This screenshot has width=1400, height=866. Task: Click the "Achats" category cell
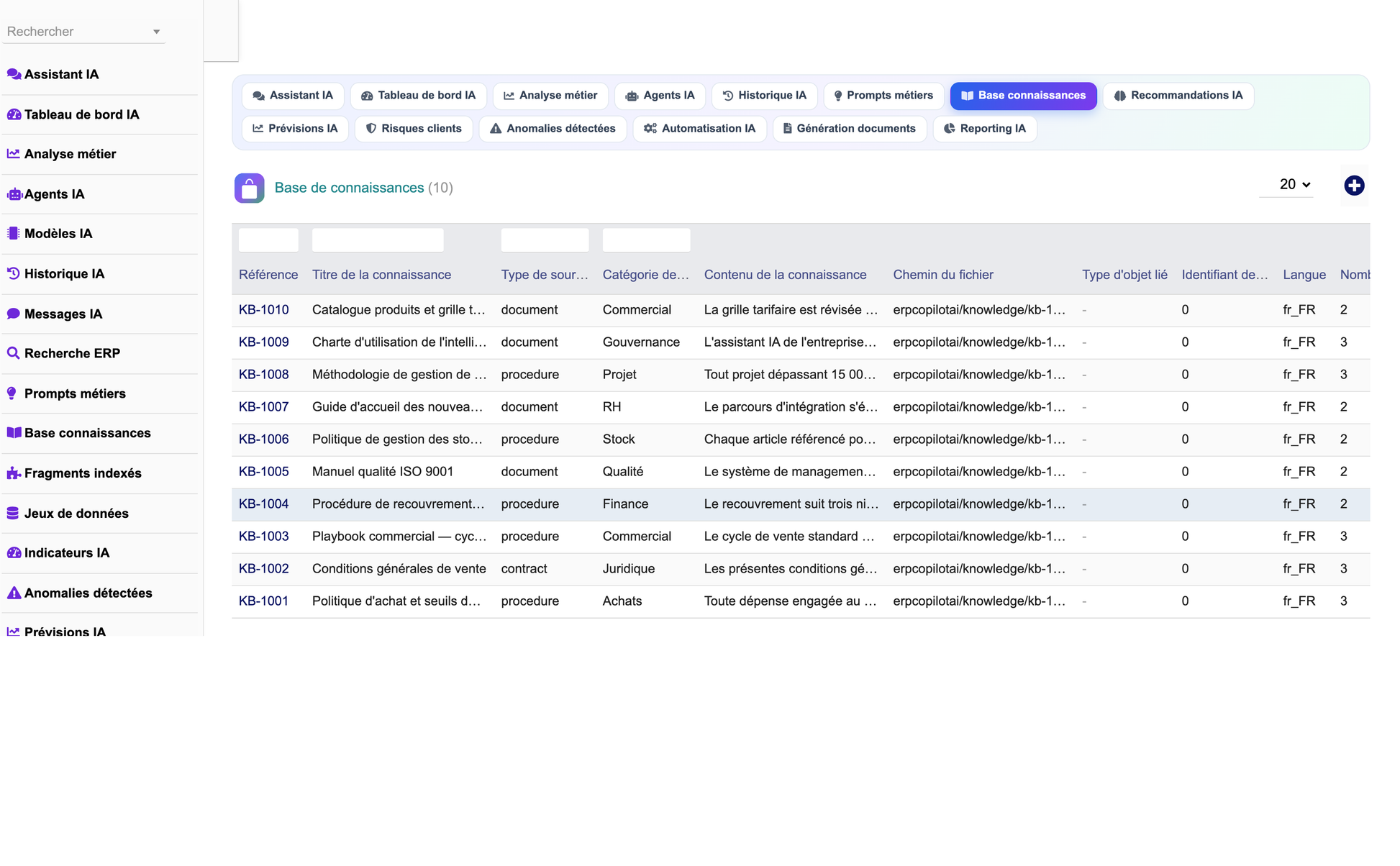[x=622, y=601]
